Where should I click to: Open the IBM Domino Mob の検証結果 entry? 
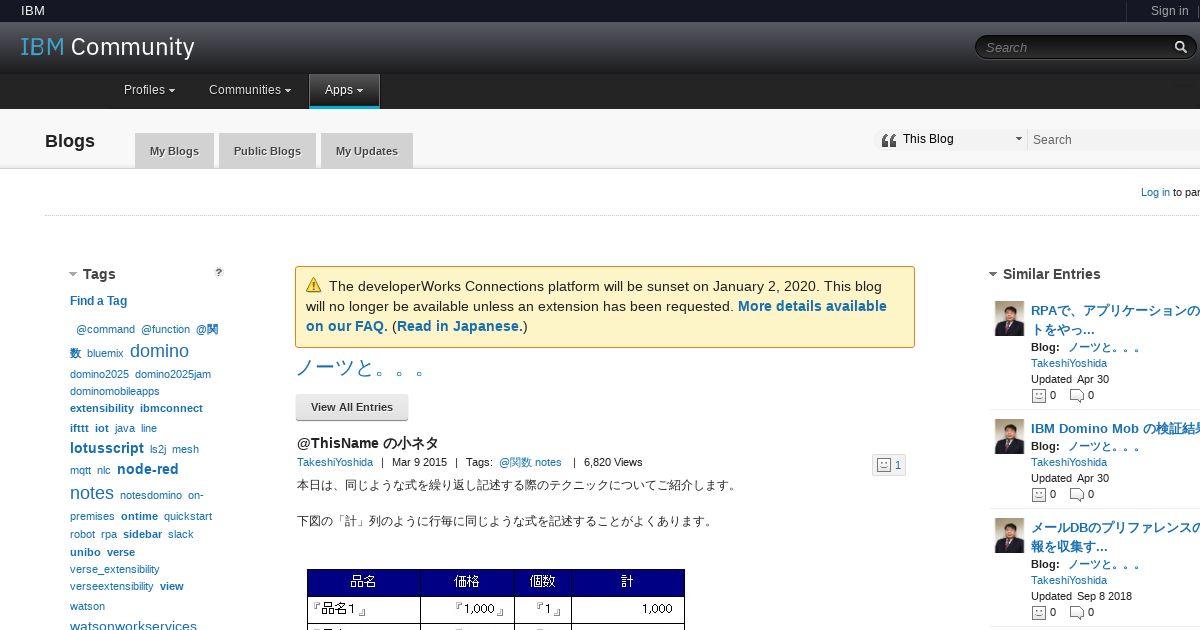click(1115, 428)
